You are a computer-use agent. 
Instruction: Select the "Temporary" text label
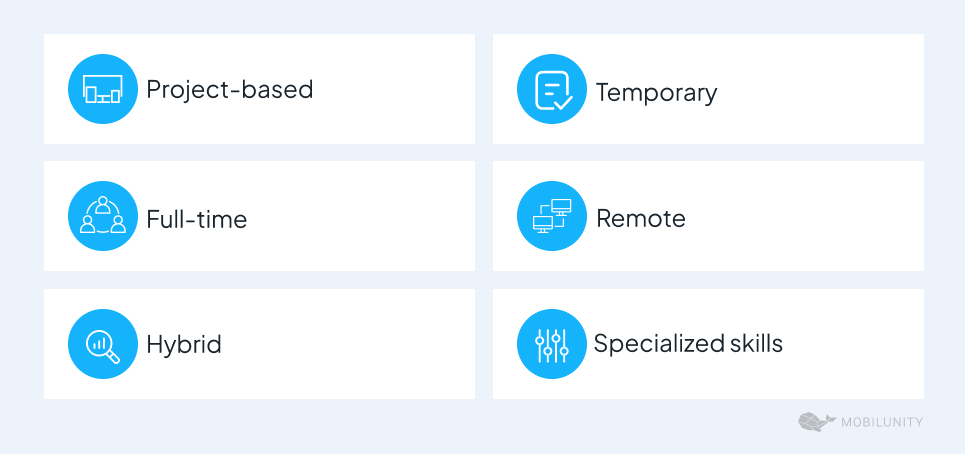pos(656,93)
